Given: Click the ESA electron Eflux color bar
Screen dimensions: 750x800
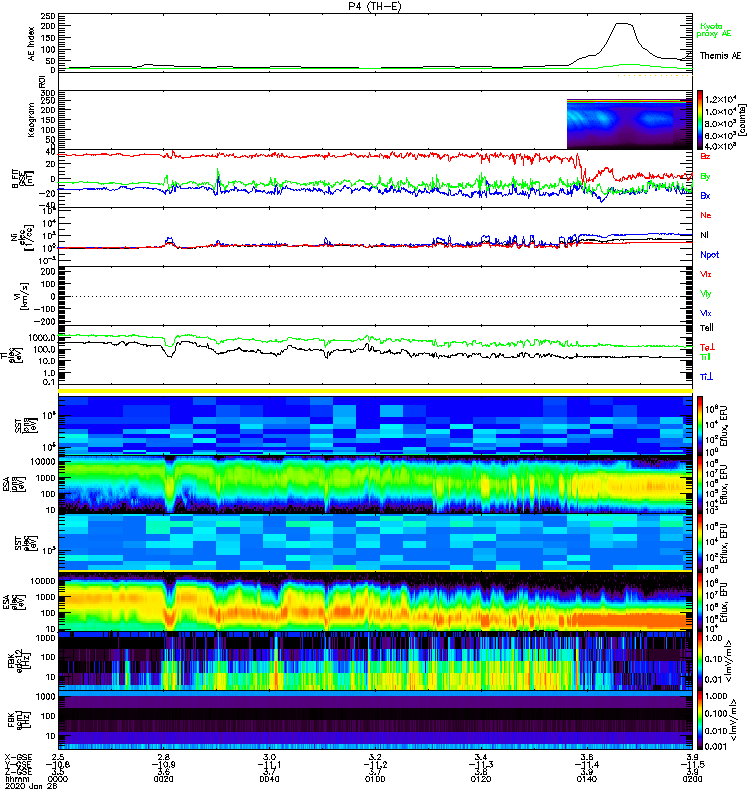Looking at the screenshot, I should (700, 602).
